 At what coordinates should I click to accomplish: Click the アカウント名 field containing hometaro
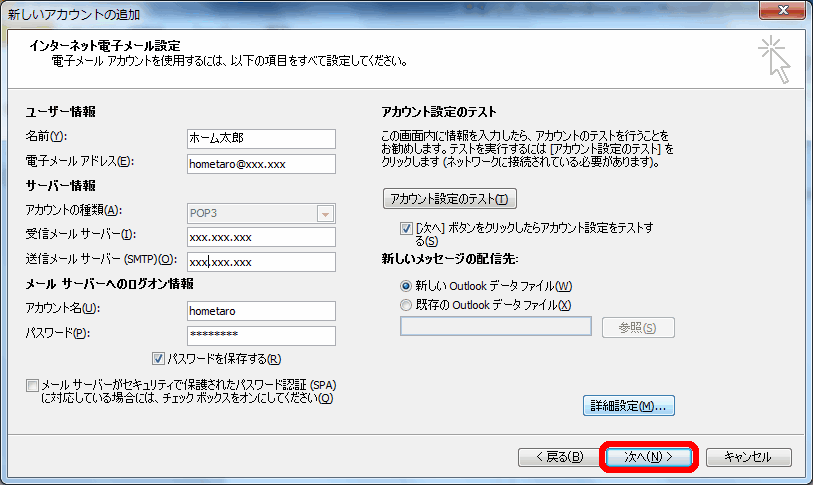pos(261,311)
